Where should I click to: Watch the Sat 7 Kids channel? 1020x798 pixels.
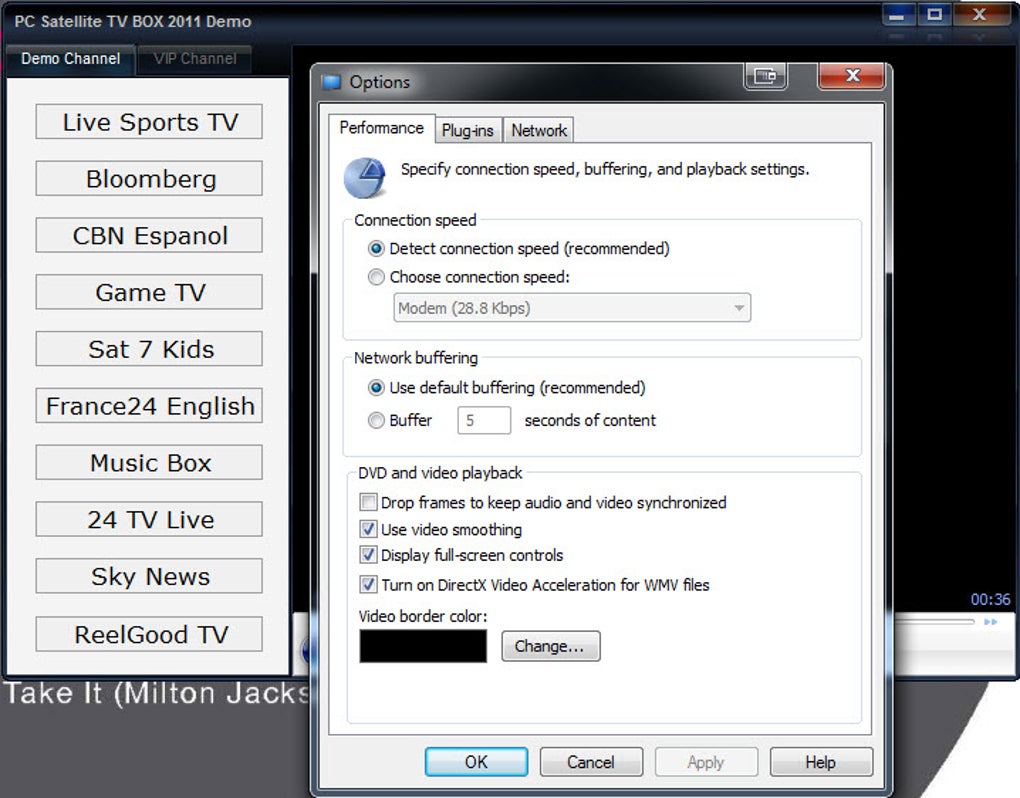(149, 349)
